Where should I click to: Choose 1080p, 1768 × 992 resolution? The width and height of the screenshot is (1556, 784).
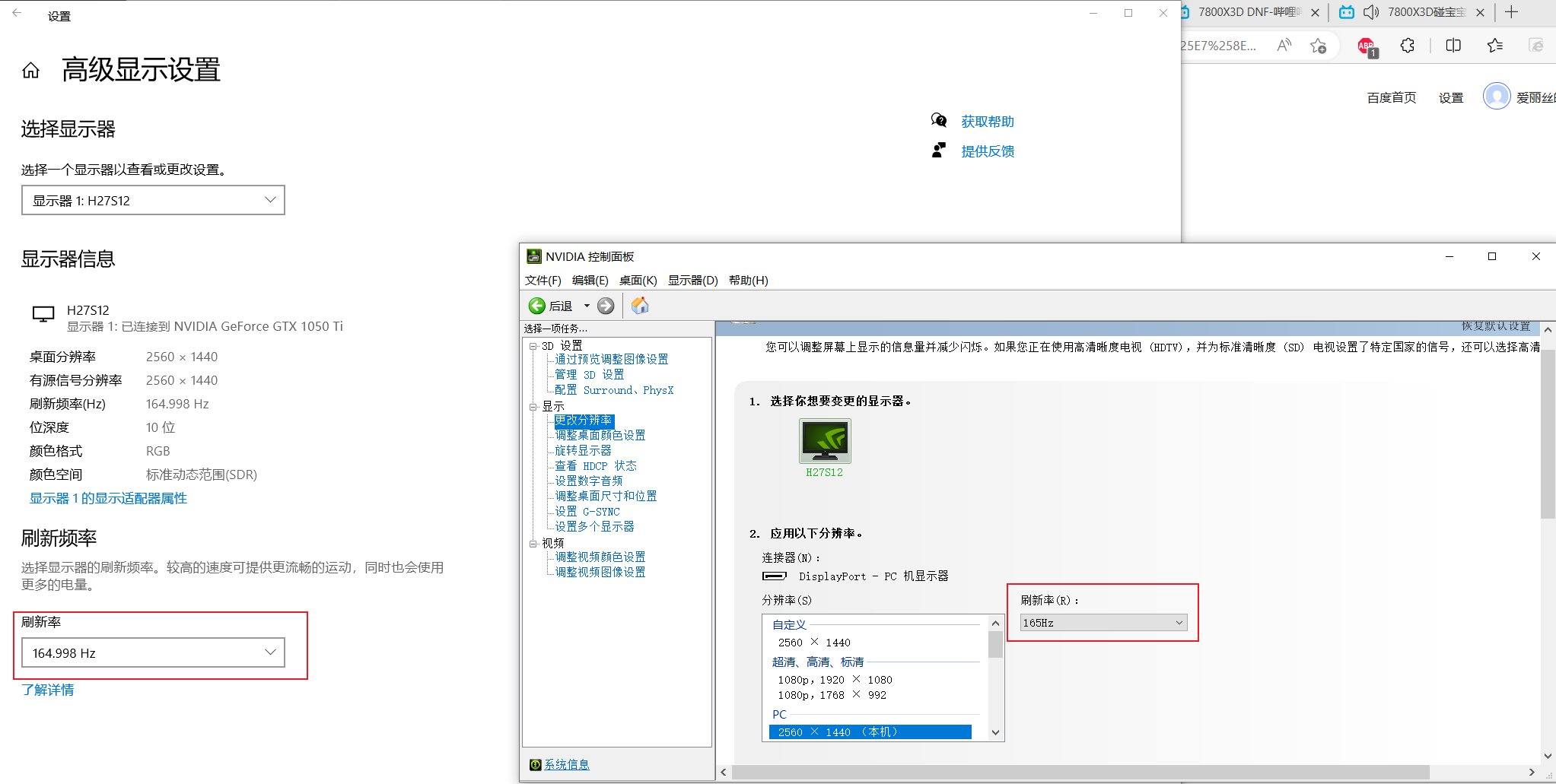(x=832, y=695)
